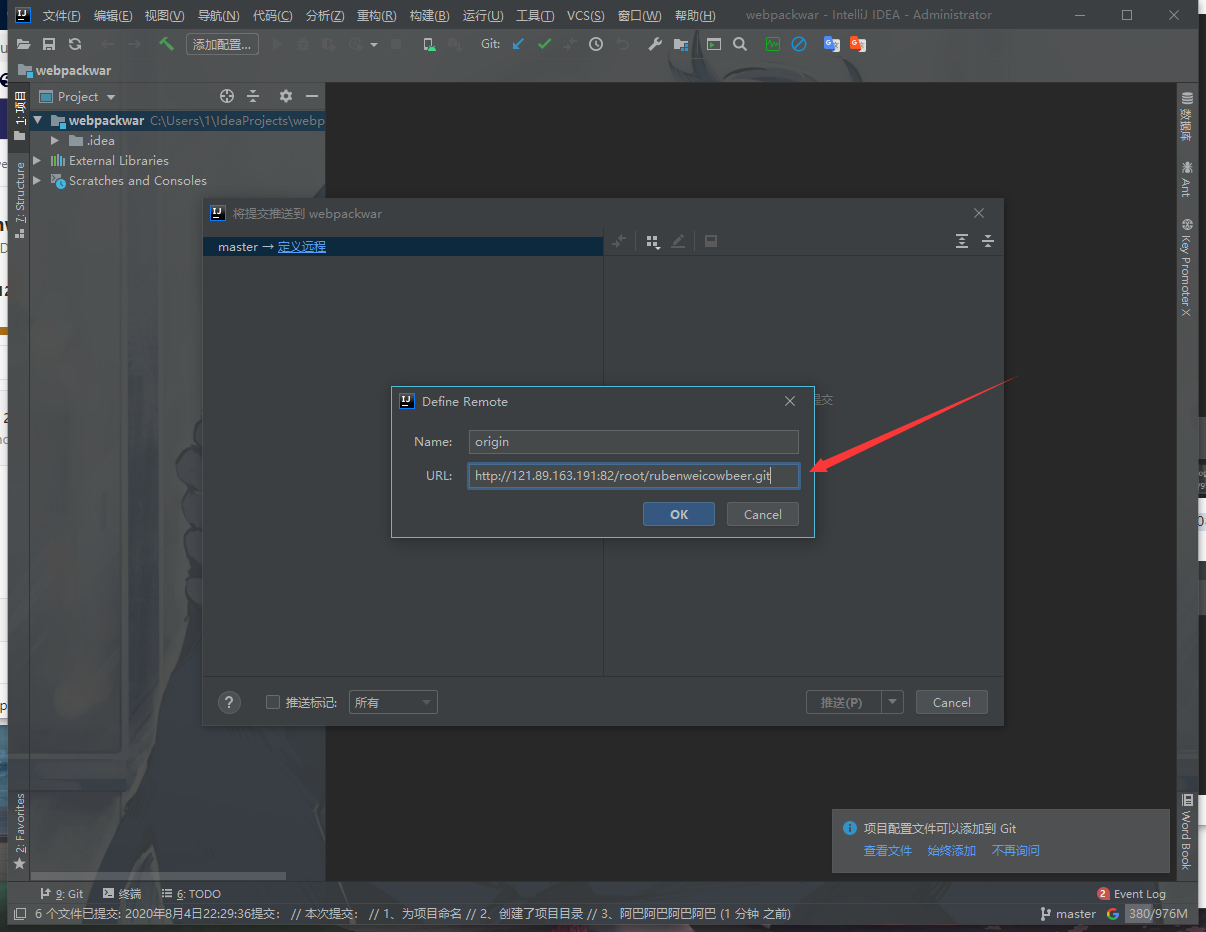Click the Git commit checkmark icon

coord(544,44)
